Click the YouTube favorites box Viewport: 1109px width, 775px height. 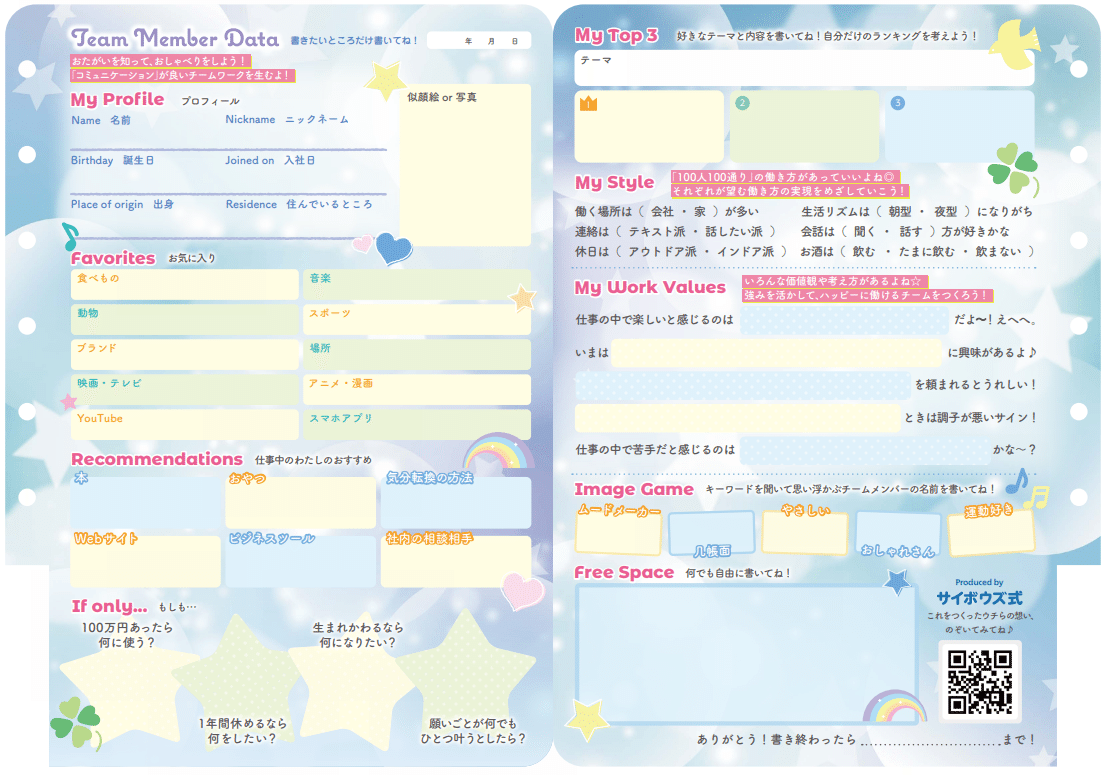click(185, 424)
